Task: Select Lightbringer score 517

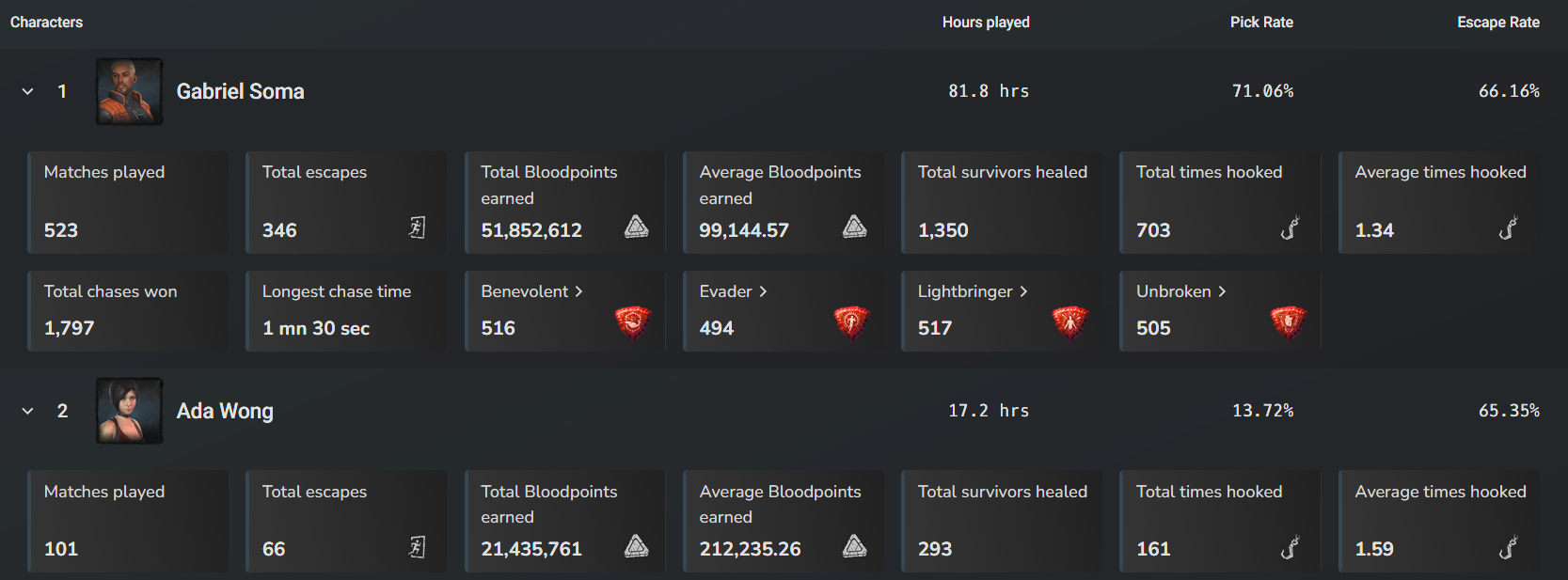Action: click(935, 328)
